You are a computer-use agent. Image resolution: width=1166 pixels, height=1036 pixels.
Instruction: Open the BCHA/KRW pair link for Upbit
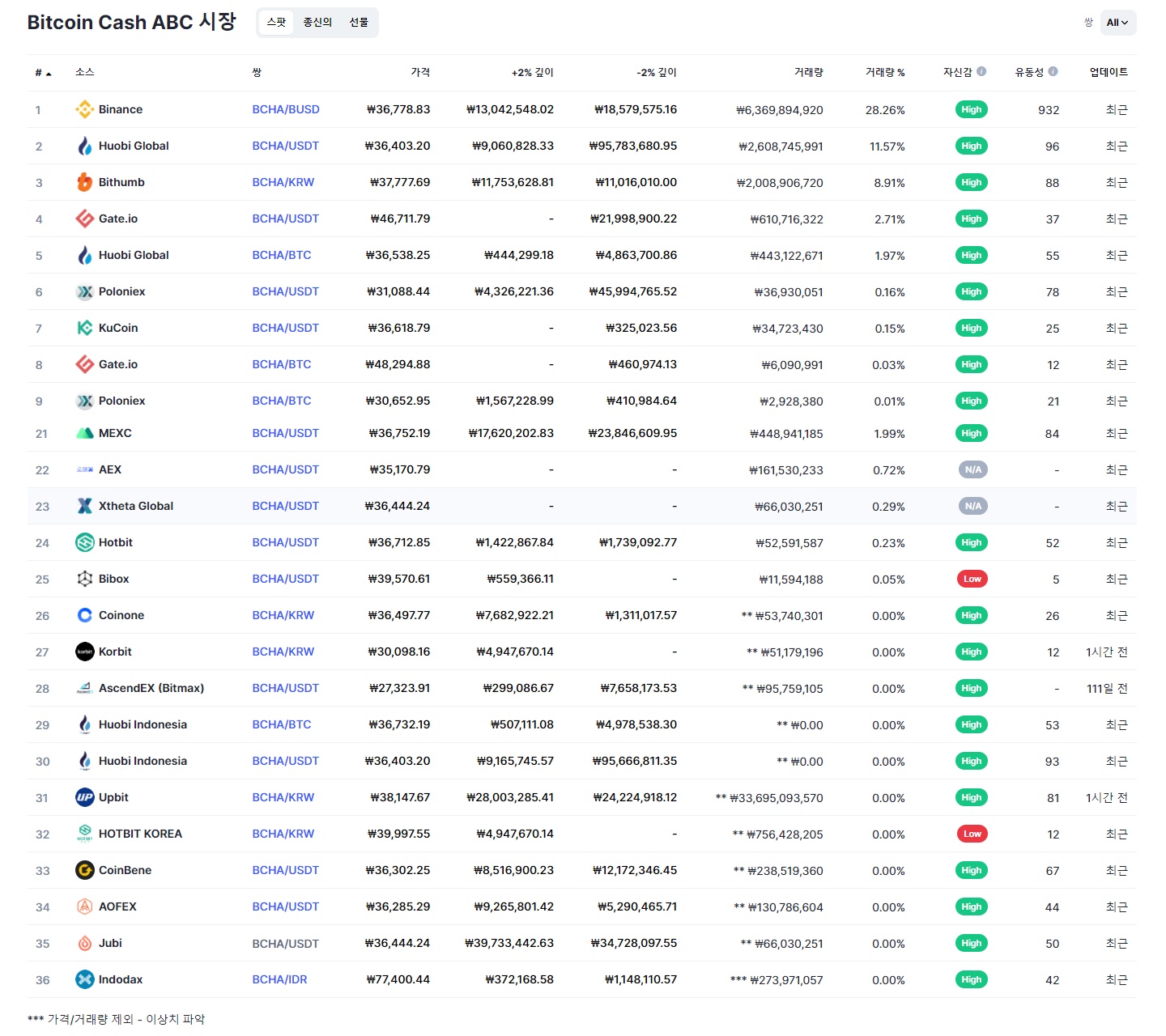click(x=283, y=797)
